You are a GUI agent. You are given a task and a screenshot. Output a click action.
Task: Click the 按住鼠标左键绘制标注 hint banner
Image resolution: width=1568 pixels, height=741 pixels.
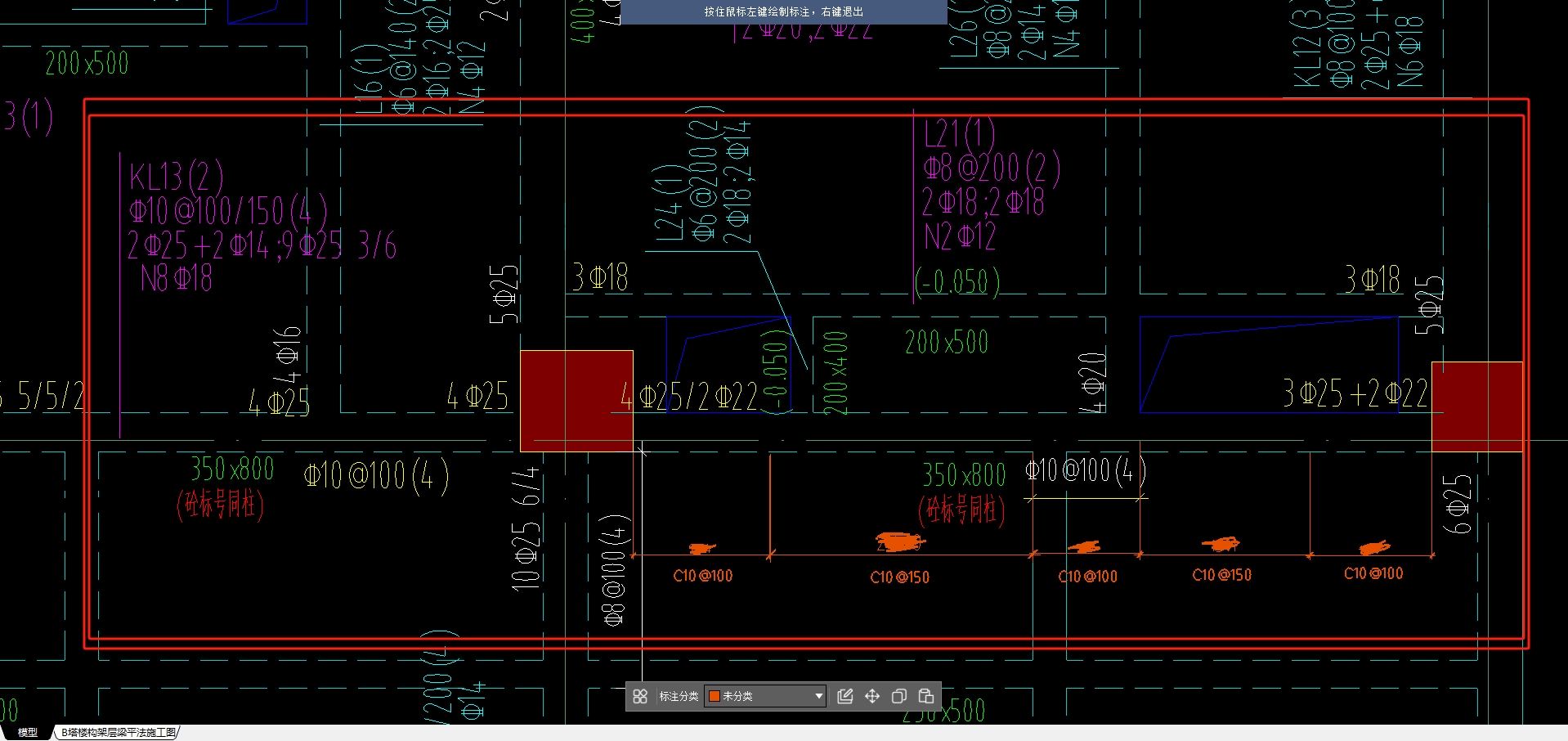pyautogui.click(x=783, y=12)
